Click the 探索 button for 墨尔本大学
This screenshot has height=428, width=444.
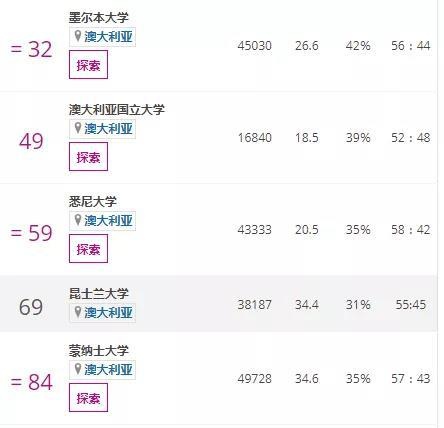tap(88, 65)
